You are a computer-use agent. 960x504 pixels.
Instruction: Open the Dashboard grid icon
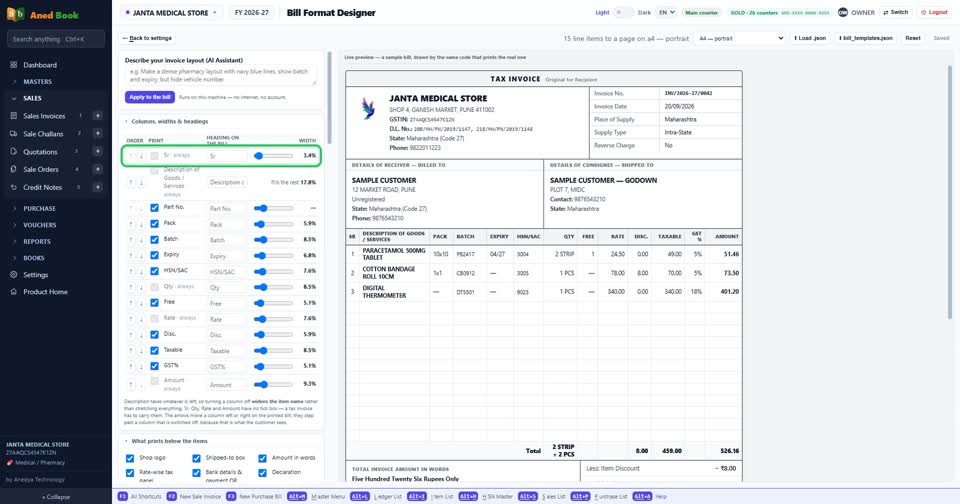pos(13,64)
